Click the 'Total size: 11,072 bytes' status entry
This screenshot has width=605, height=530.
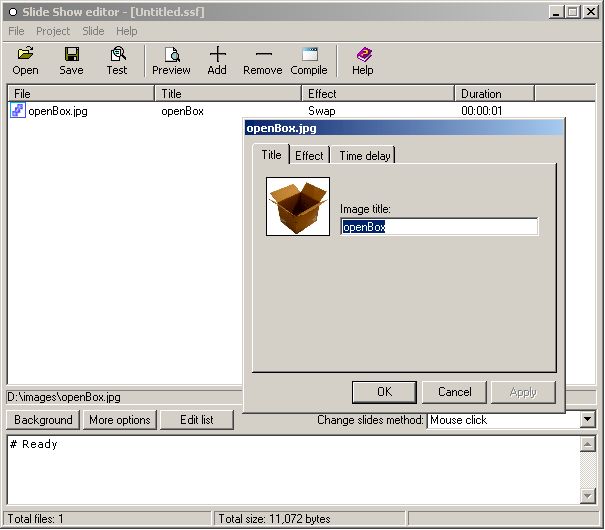coord(274,519)
